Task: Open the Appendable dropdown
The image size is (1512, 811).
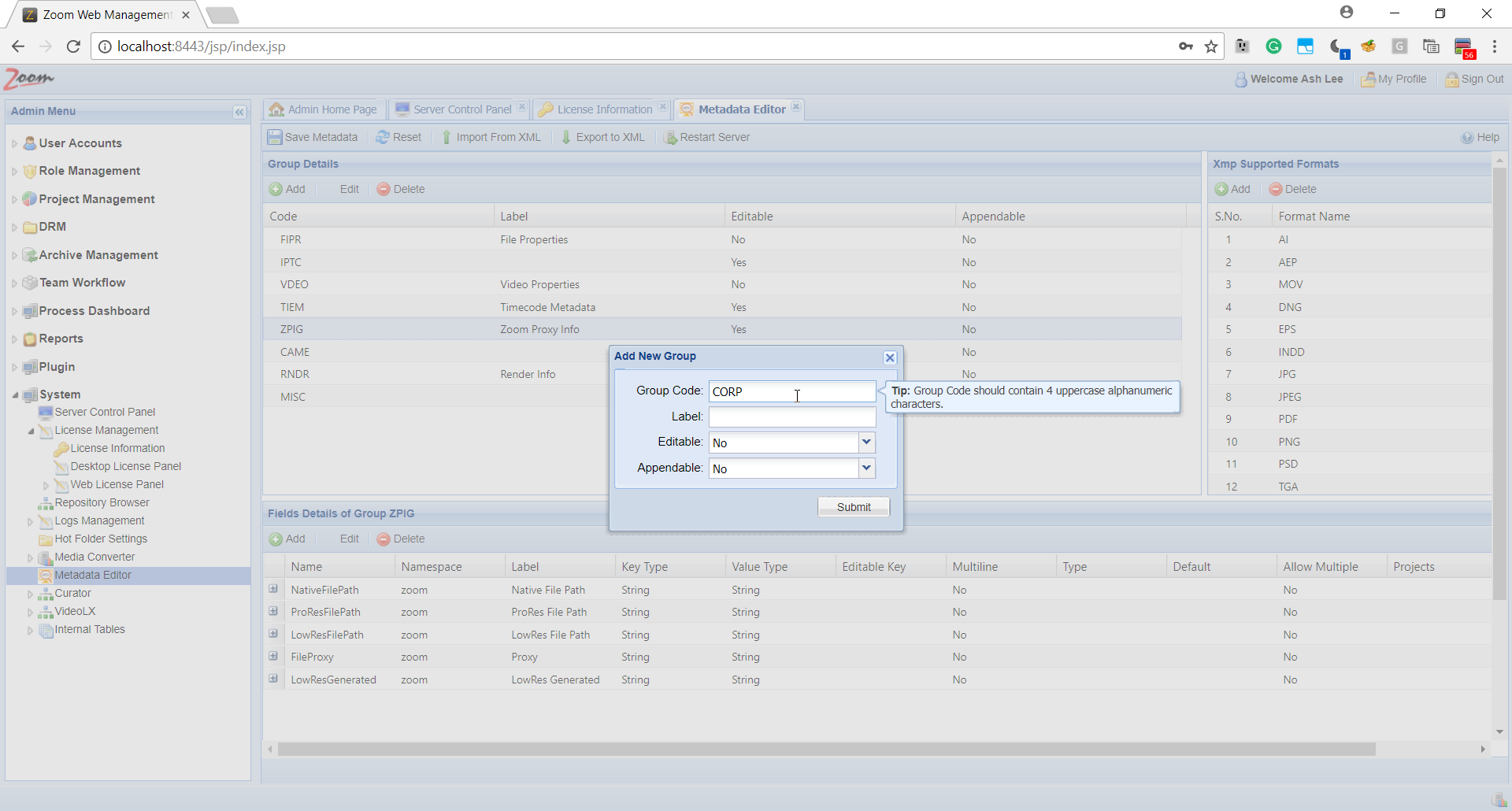Action: (866, 468)
